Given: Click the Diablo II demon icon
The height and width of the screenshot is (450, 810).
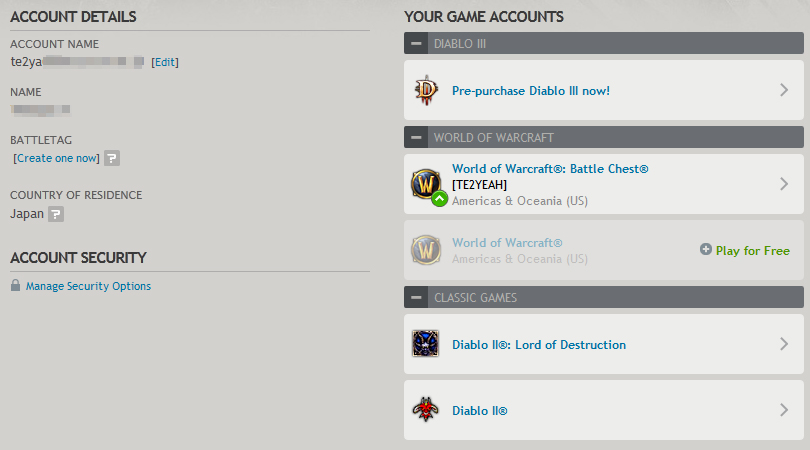Looking at the screenshot, I should pyautogui.click(x=426, y=410).
